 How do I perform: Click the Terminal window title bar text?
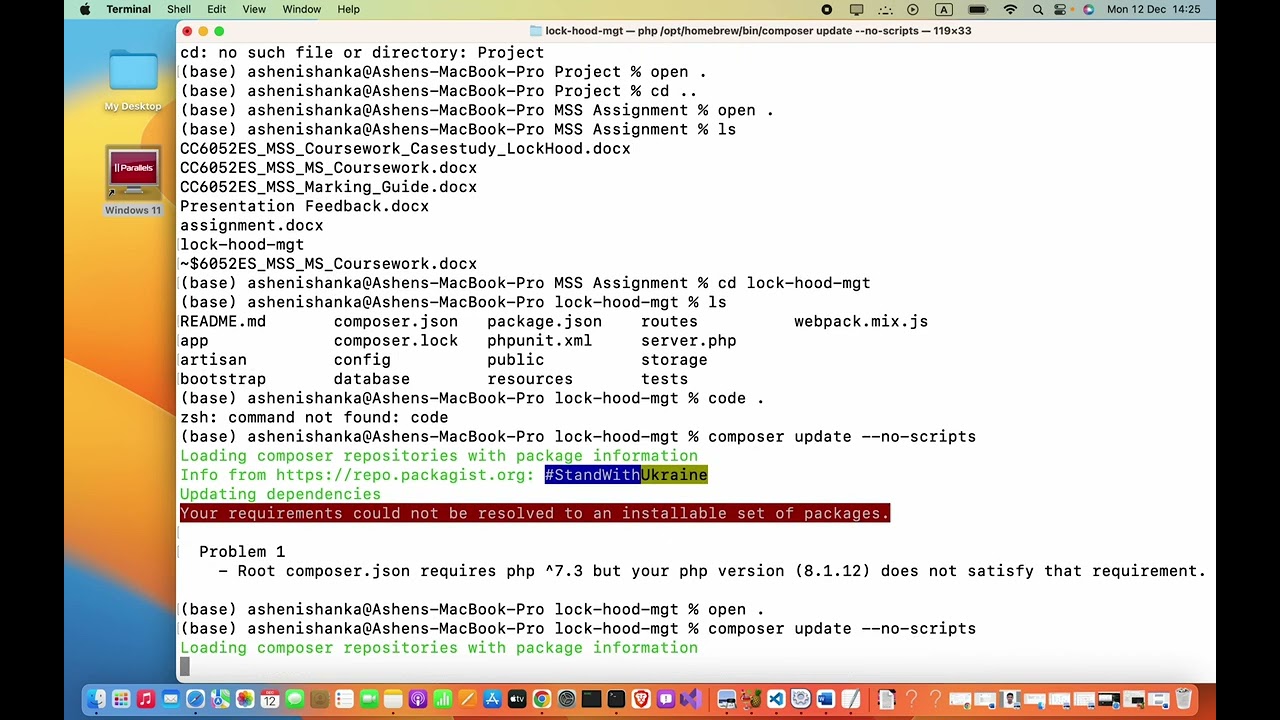tap(758, 31)
